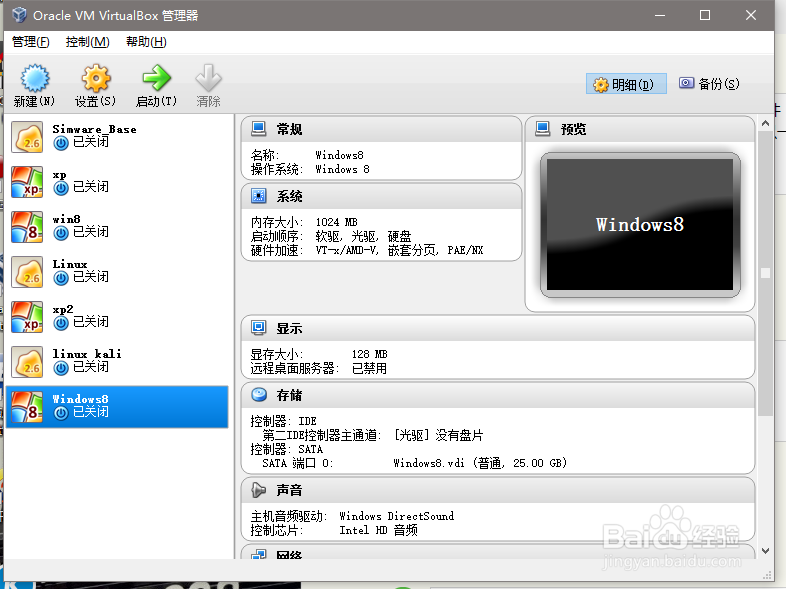Click the xp2 machine's Windows XP icon
This screenshot has width=786, height=589.
click(27, 317)
